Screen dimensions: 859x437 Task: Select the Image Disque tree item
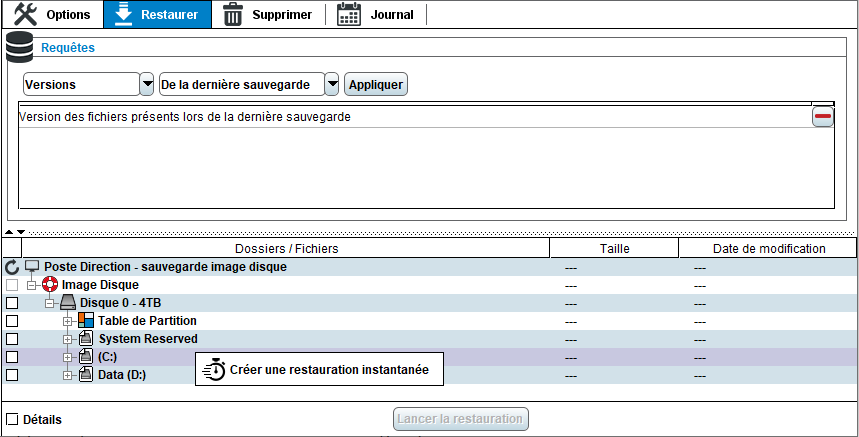(100, 285)
